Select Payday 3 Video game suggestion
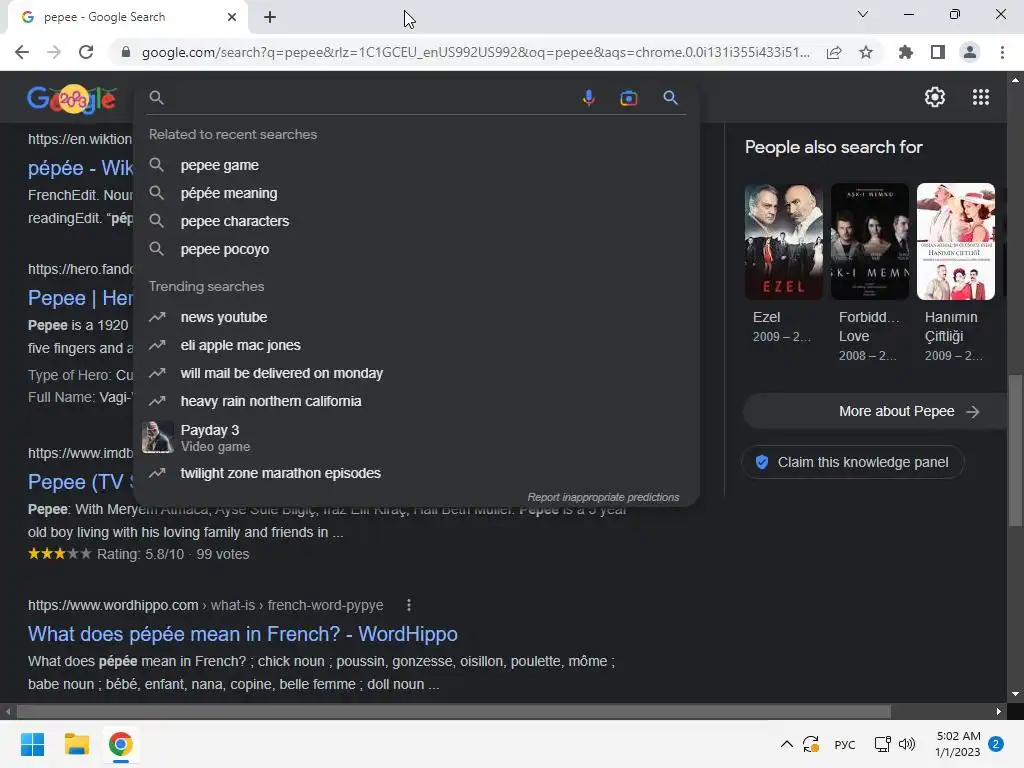The height and width of the screenshot is (768, 1024). 417,438
